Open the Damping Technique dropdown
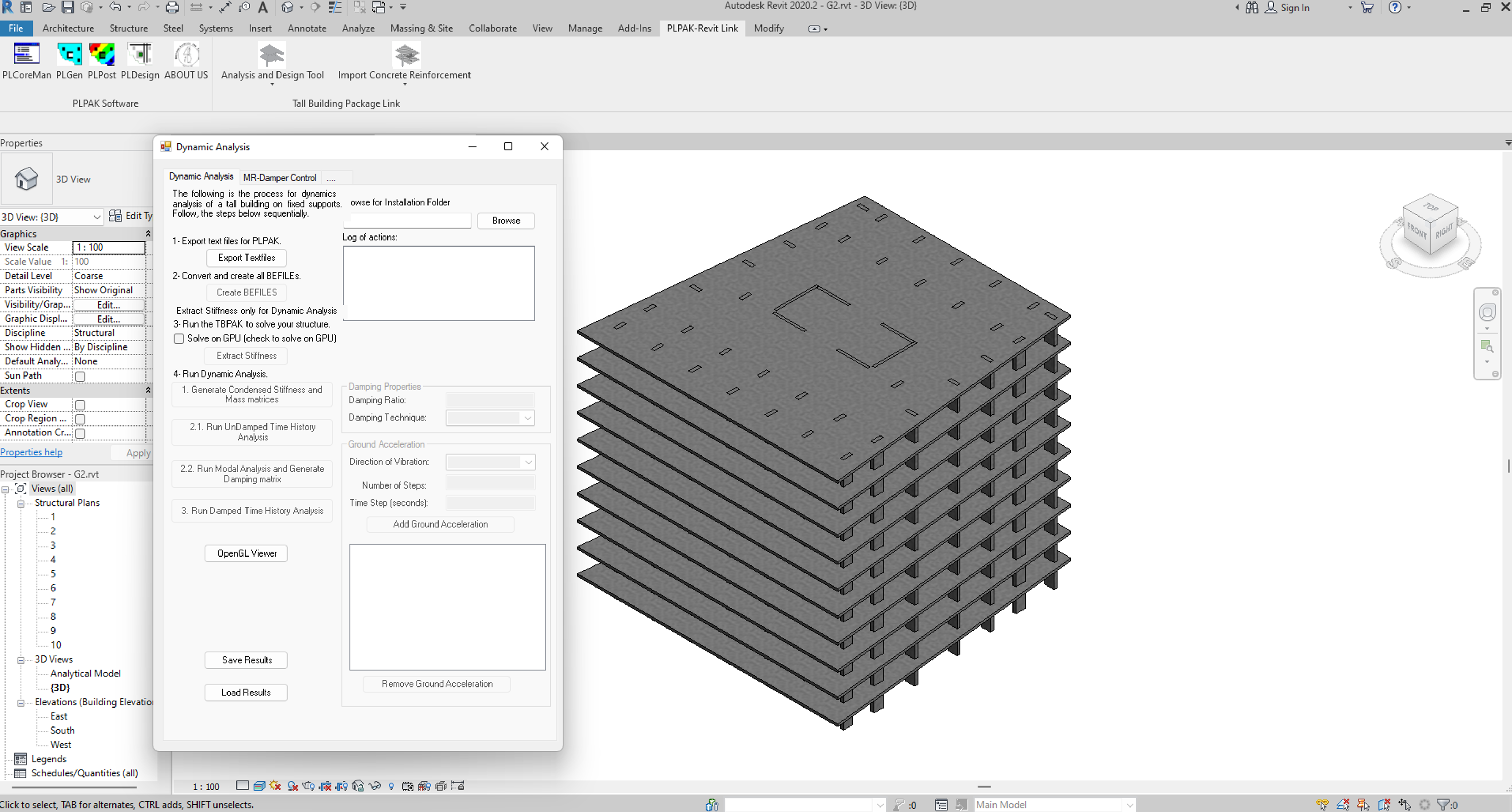 click(x=490, y=418)
